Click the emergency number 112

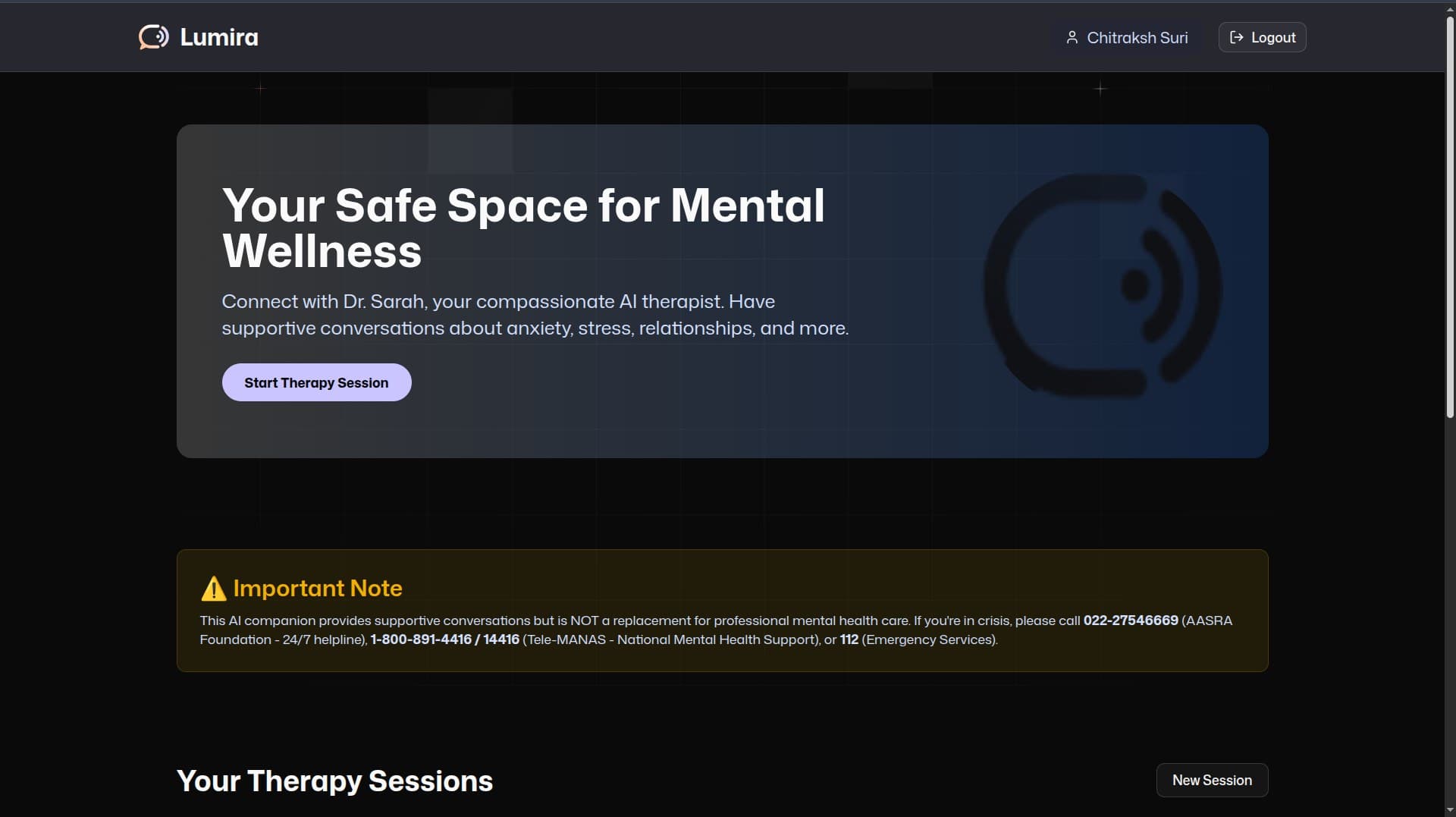pos(849,639)
